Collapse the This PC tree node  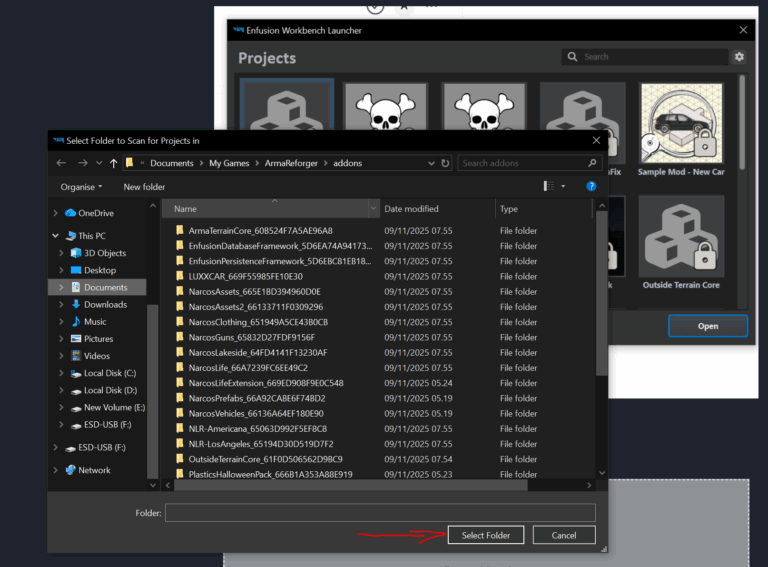pos(57,236)
